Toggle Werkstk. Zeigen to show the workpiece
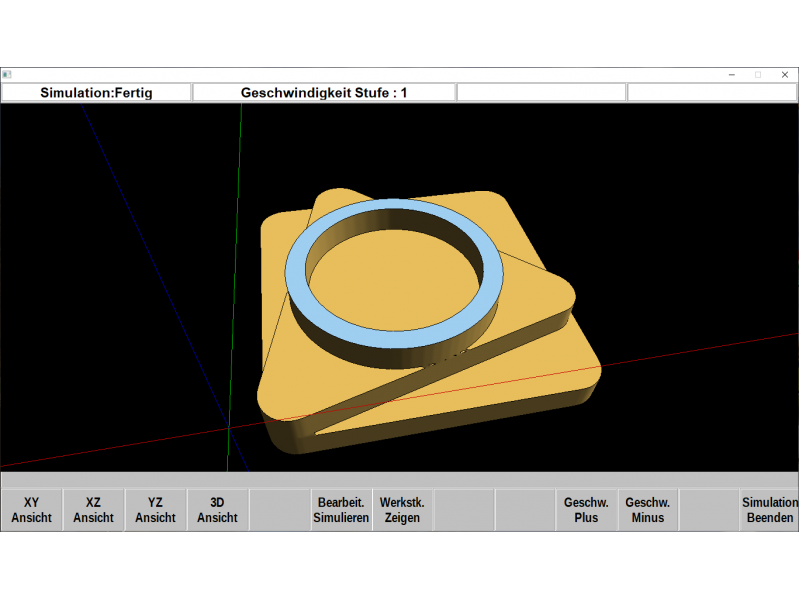Screen dimensions: 800x600 [x=403, y=509]
